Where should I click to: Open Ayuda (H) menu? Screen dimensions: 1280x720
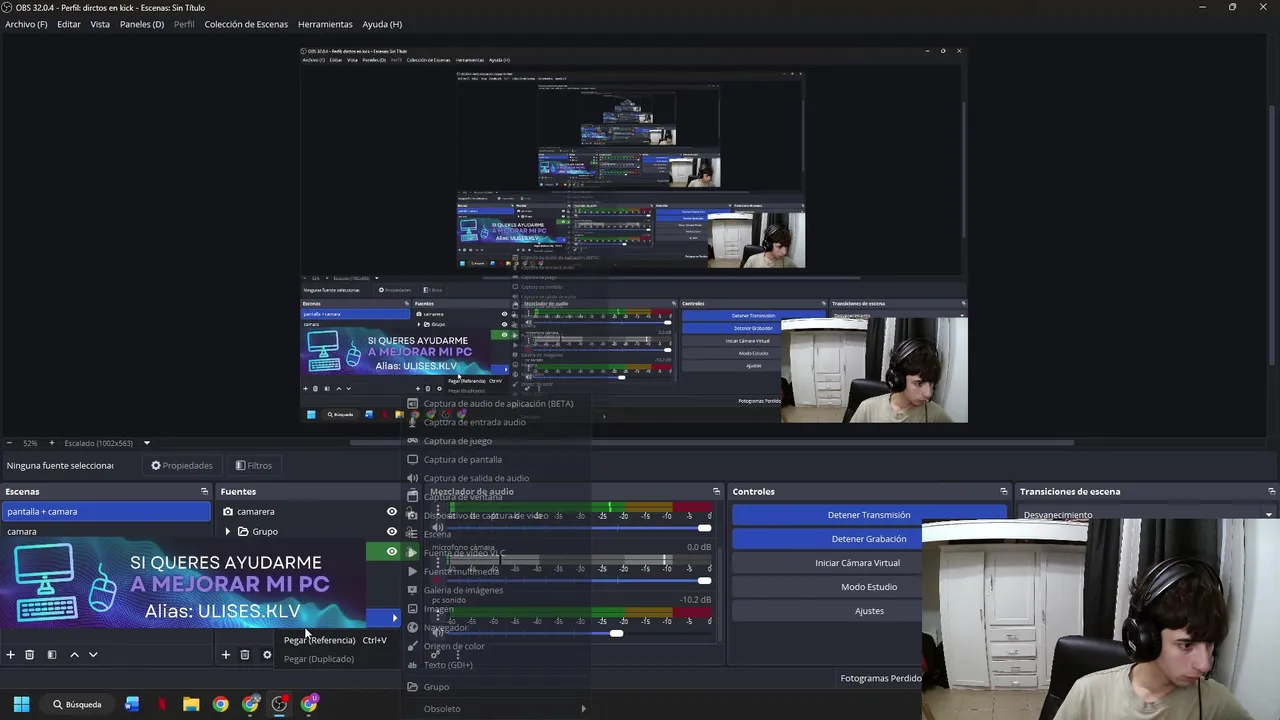382,24
